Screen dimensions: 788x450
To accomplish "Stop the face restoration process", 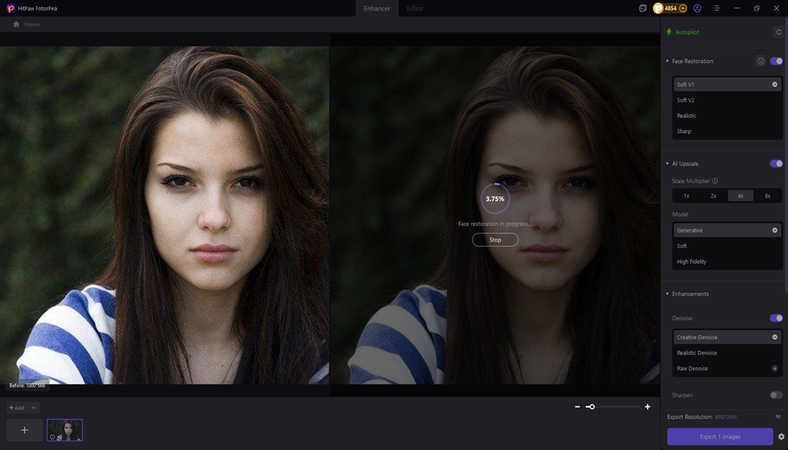I will click(495, 240).
